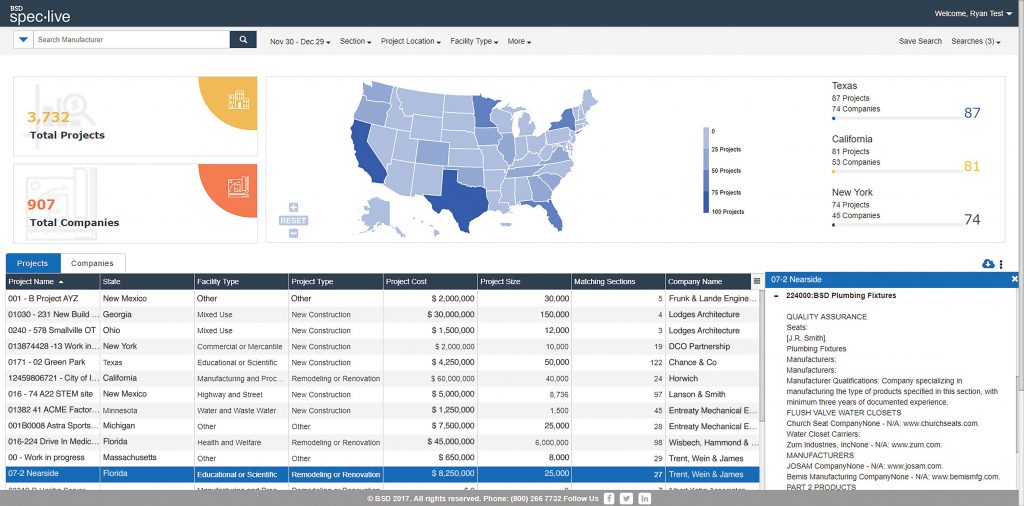
Task: Sort by Project Cost column header
Action: 430,281
